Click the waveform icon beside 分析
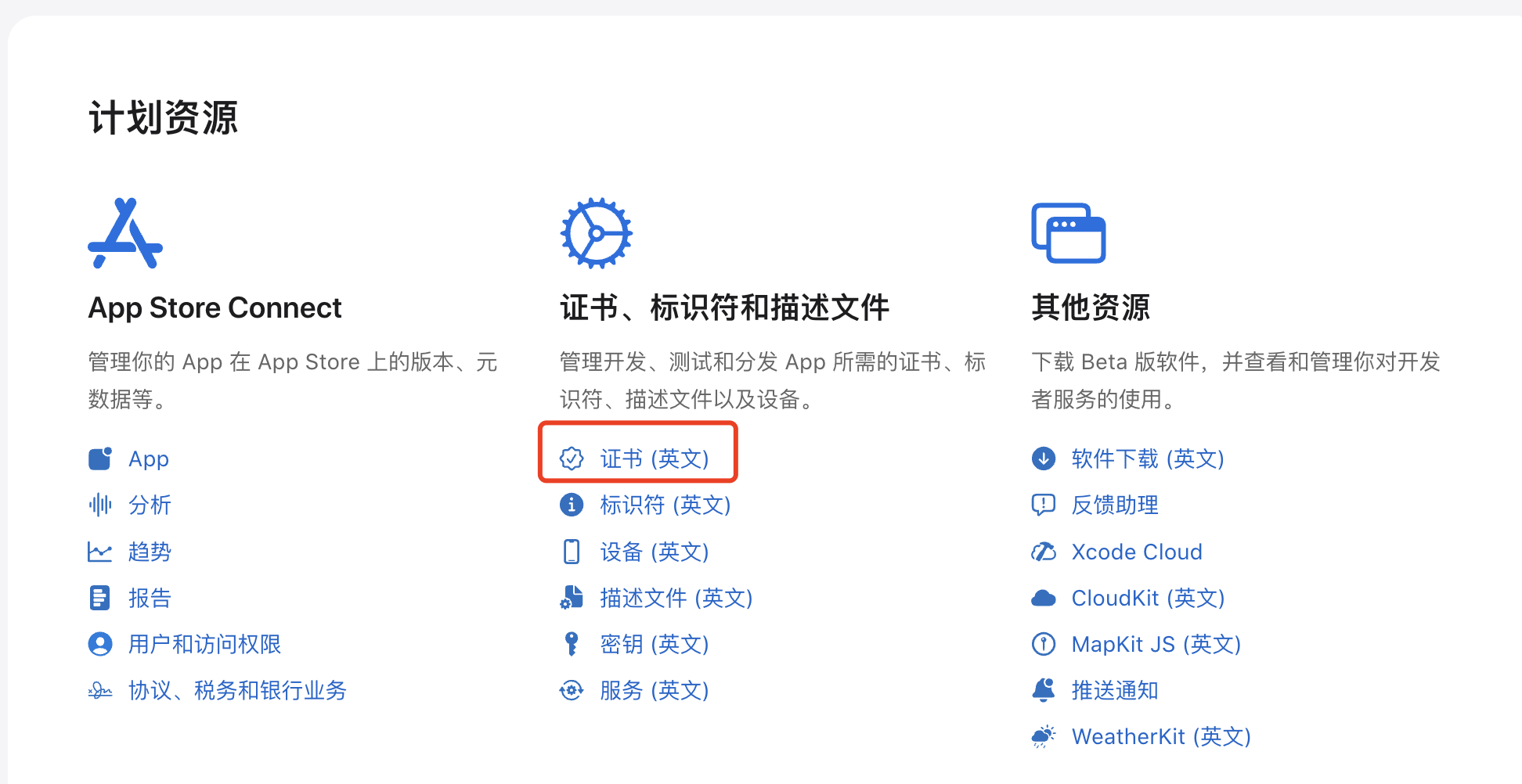 click(100, 505)
